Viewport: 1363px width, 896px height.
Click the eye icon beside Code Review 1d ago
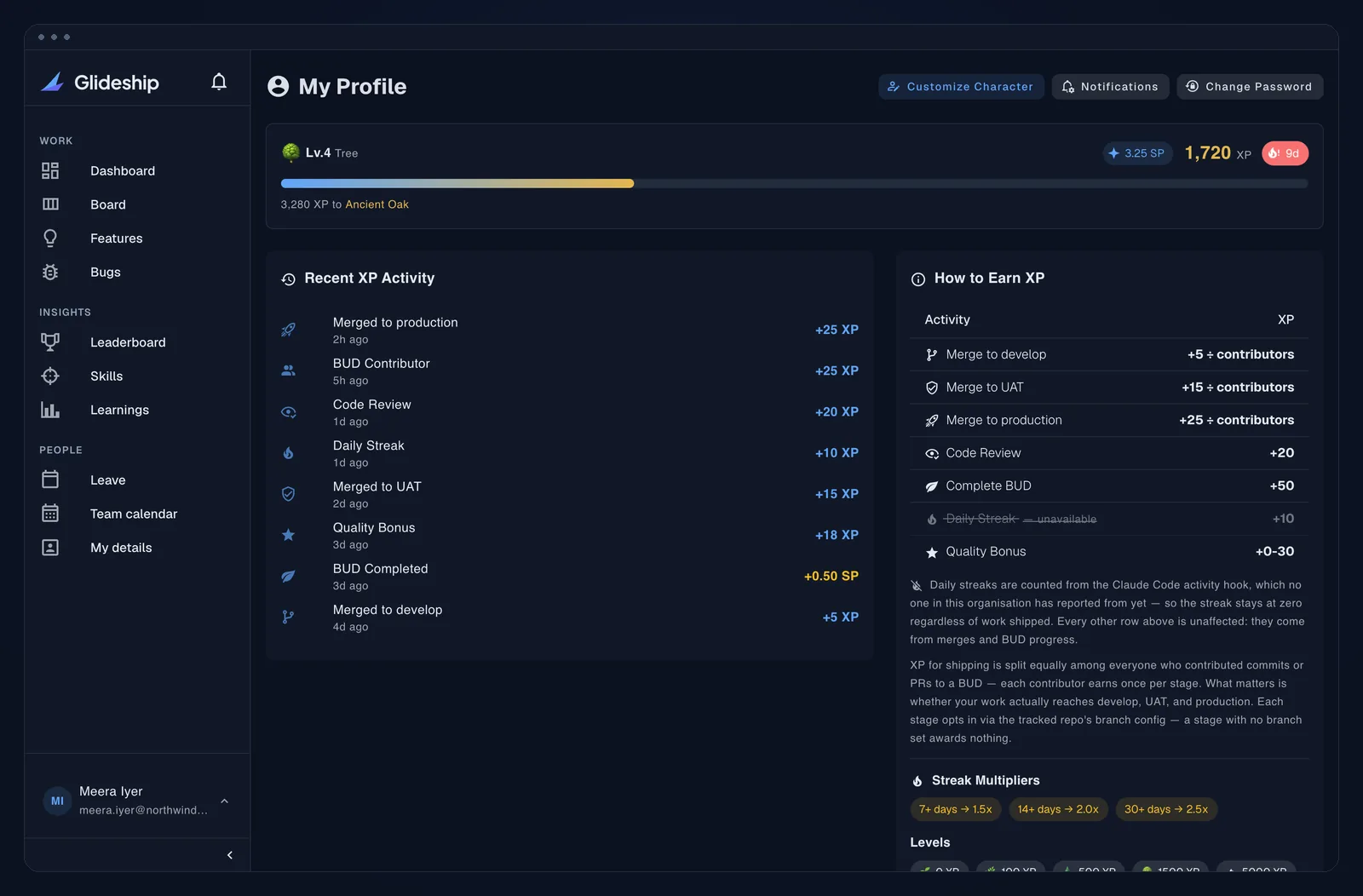(x=289, y=412)
